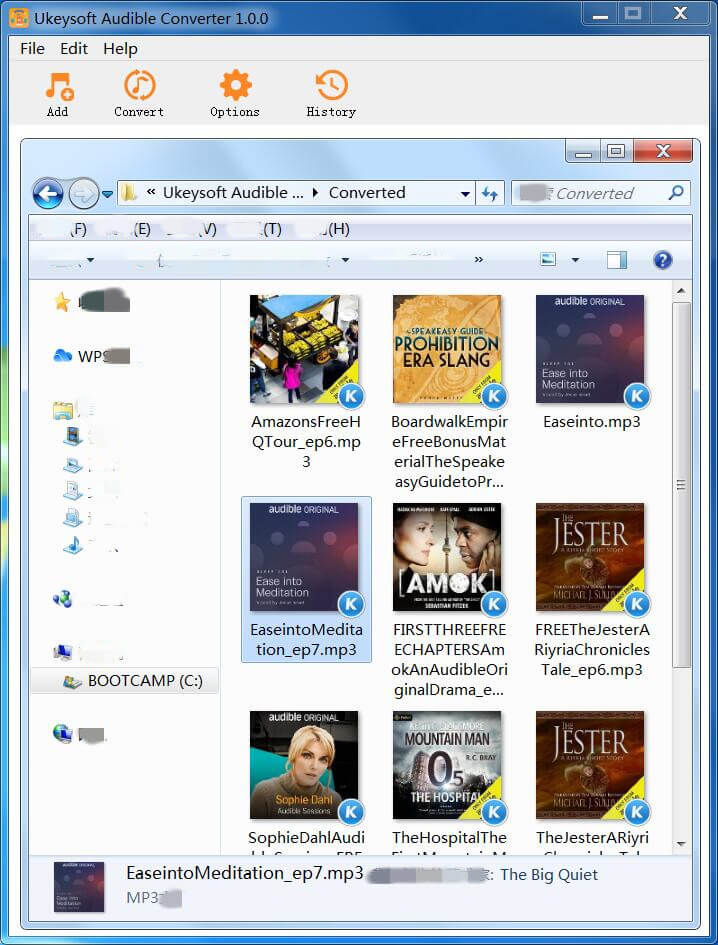Screen dimensions: 718x945
Task: Click the Add audiobook toolbar icon
Action: point(59,86)
